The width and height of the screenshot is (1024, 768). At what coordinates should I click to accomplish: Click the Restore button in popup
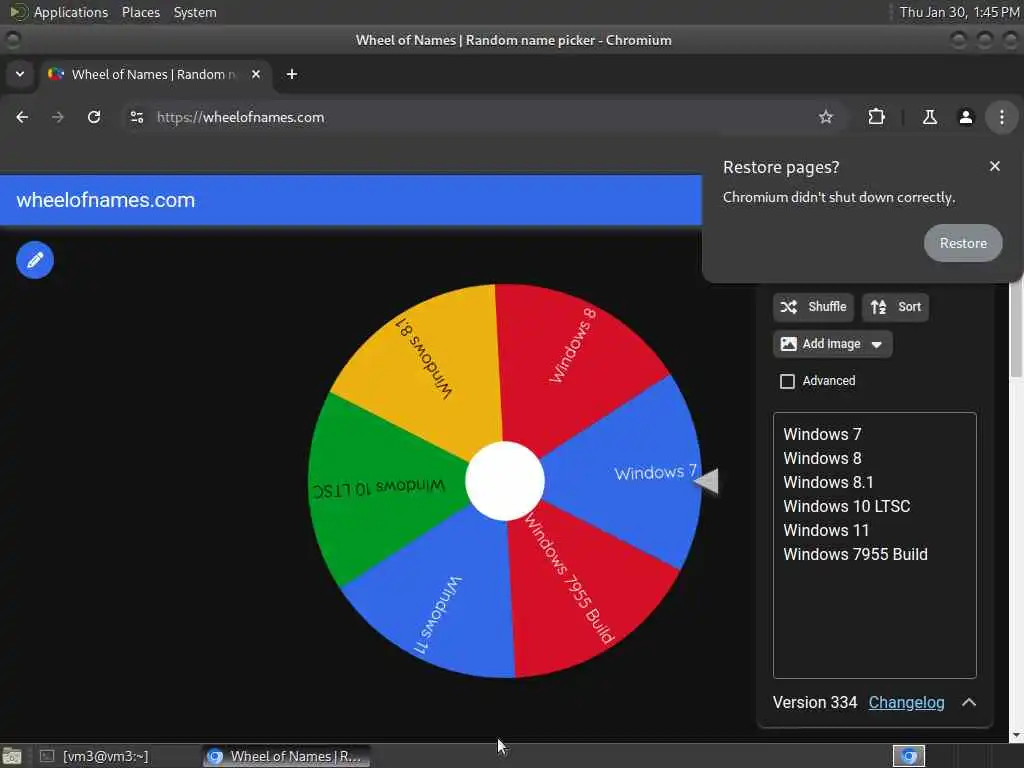(x=963, y=243)
